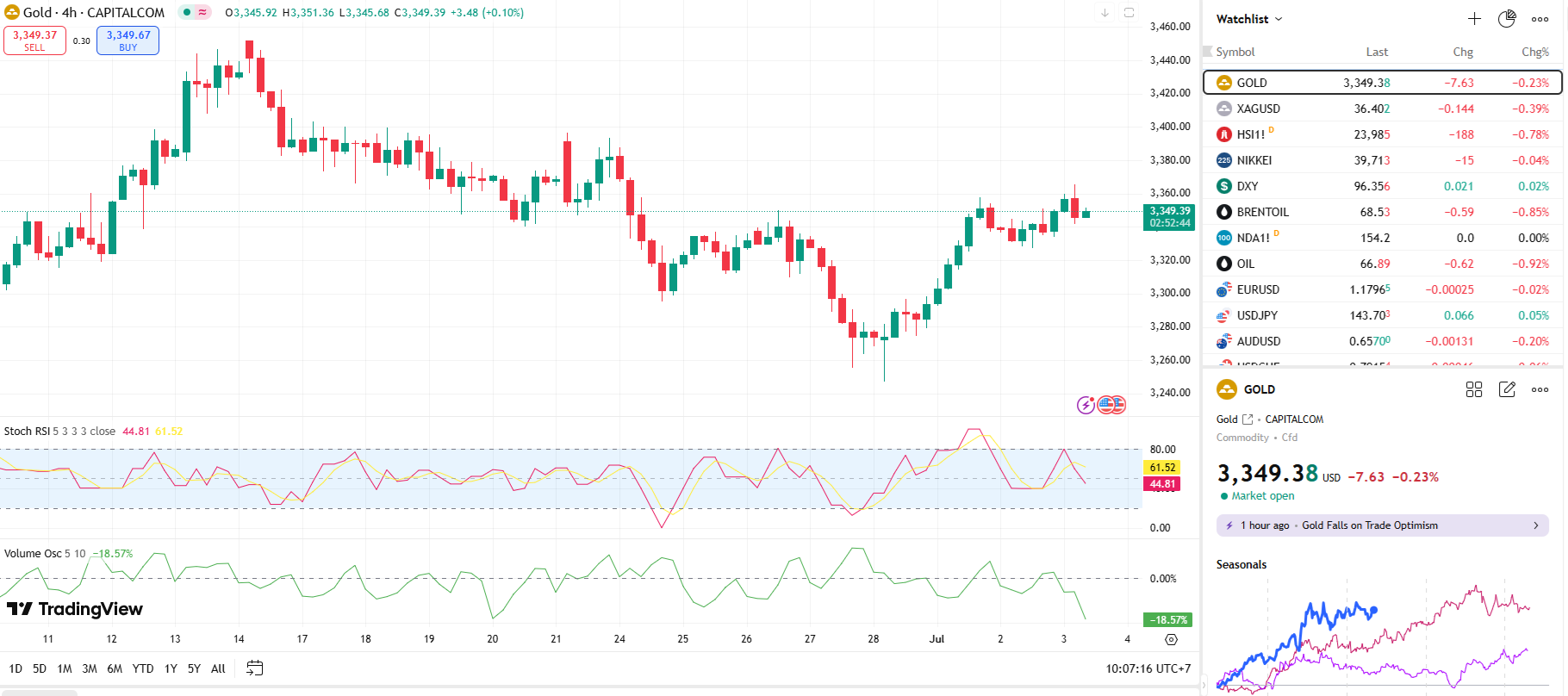
Task: Click the flag column header beside Symbol
Action: click(1208, 52)
